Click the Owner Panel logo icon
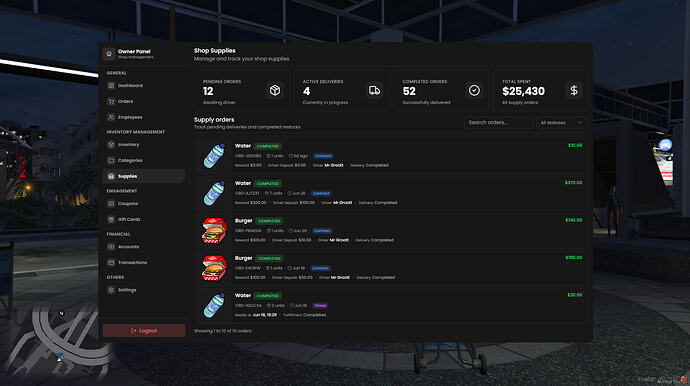The image size is (690, 386). 109,54
